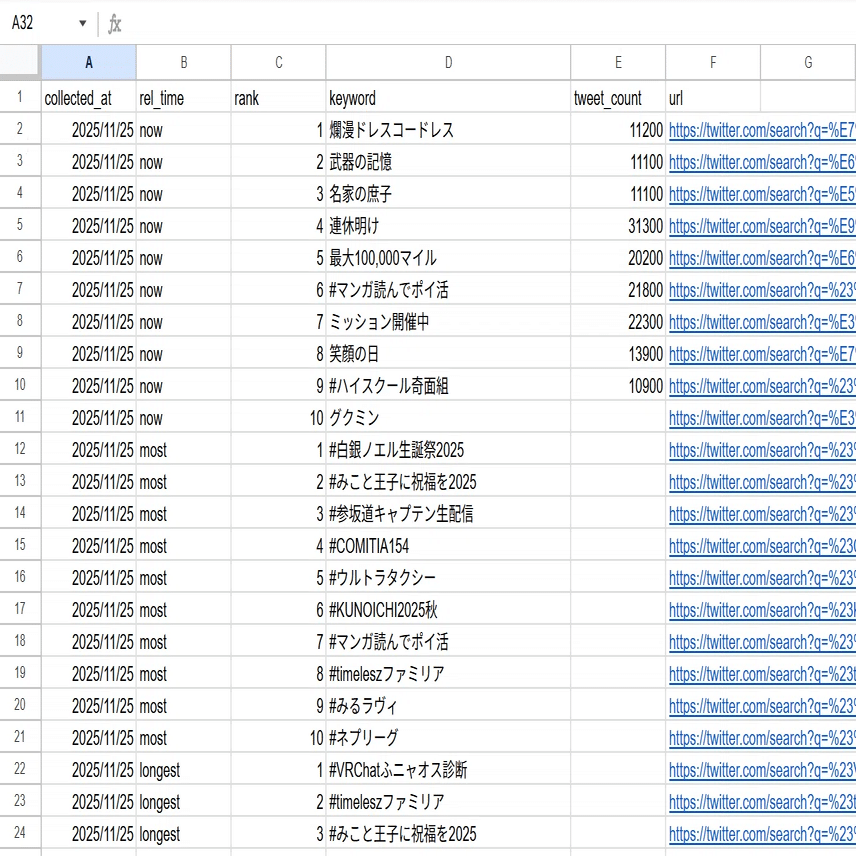Viewport: 856px width, 856px height.
Task: Select column G header
Action: tap(807, 62)
